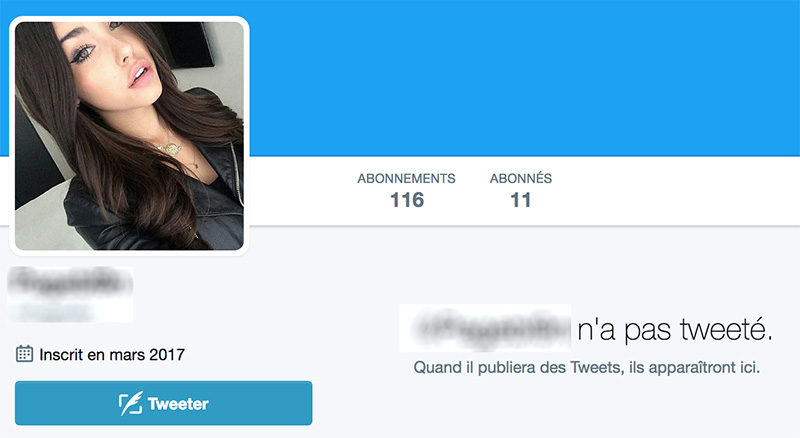Click the calendar icon beside join date
The width and height of the screenshot is (800, 438).
pyautogui.click(x=24, y=354)
